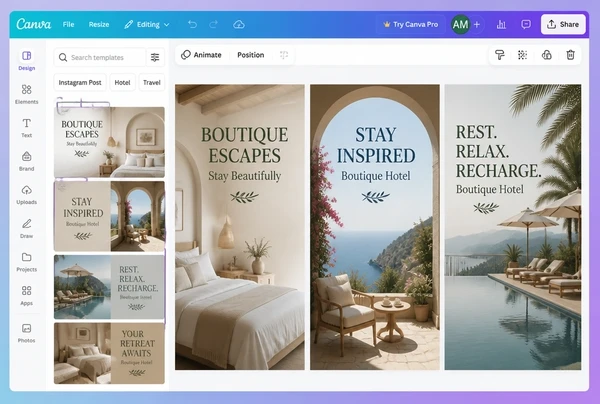The height and width of the screenshot is (404, 600).
Task: Select leaf ornament on Stay Inspired page
Action: click(x=375, y=197)
